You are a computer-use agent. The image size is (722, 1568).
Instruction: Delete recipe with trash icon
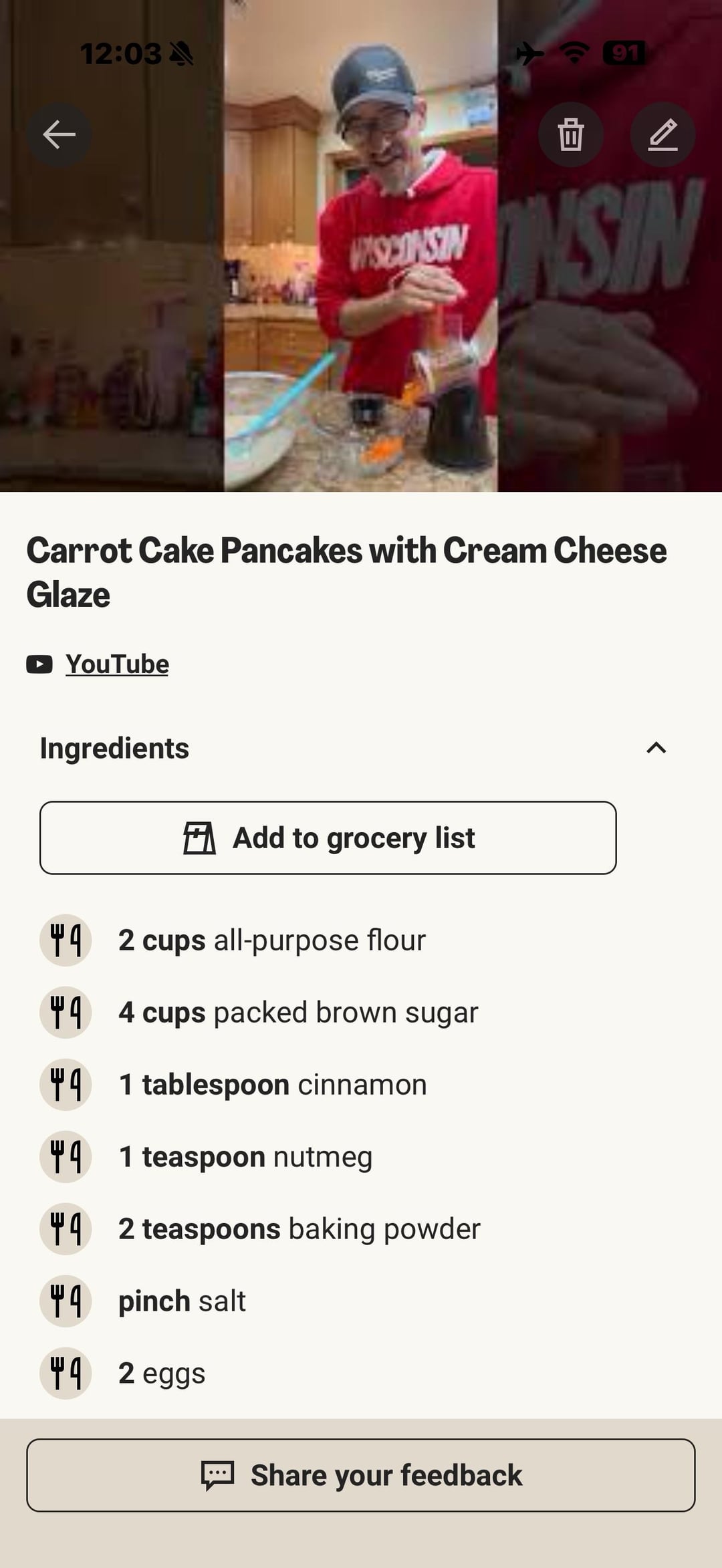coord(570,135)
